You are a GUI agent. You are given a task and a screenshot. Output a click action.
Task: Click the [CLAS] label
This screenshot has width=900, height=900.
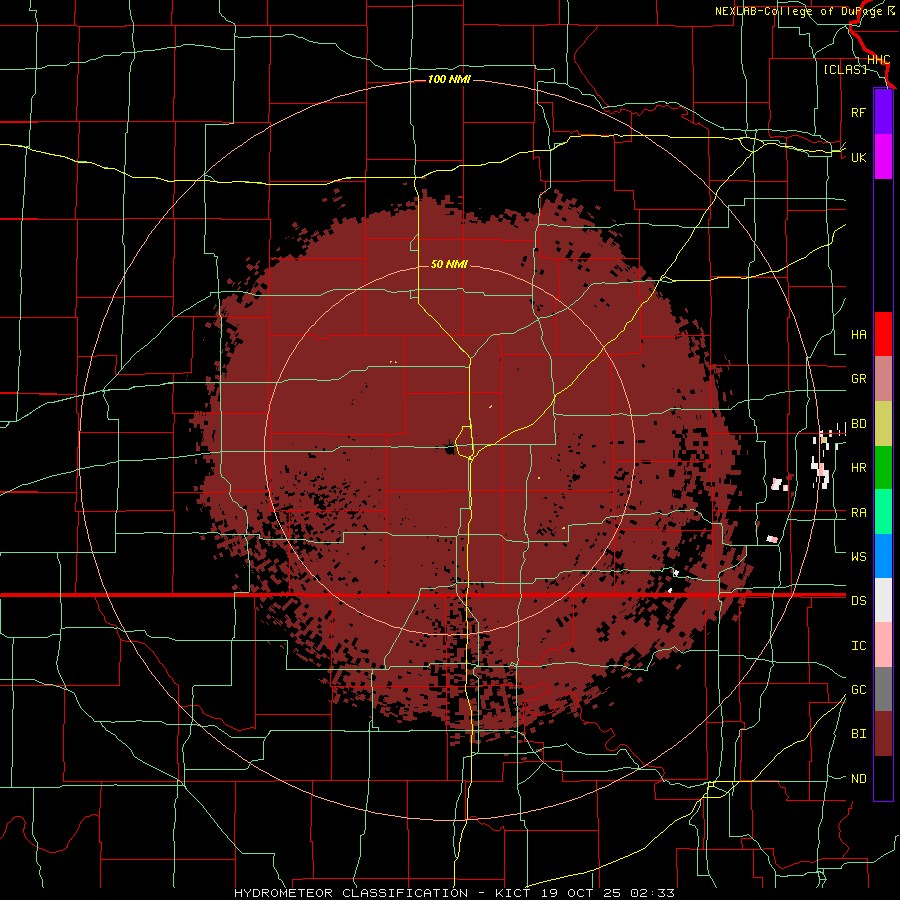(x=845, y=69)
